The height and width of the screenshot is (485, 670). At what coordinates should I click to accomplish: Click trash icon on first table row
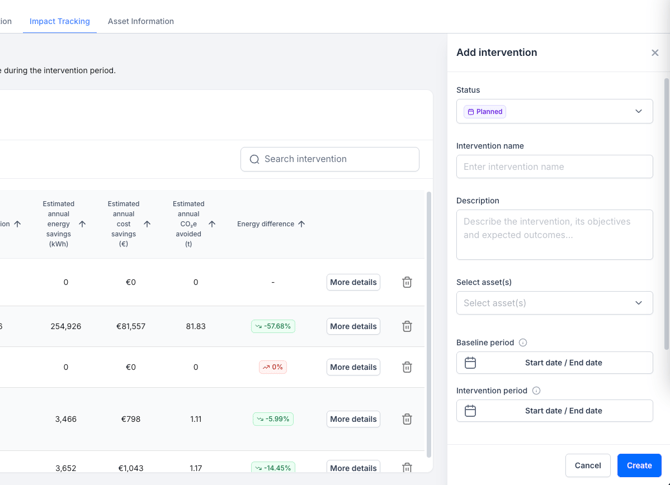[x=407, y=282]
